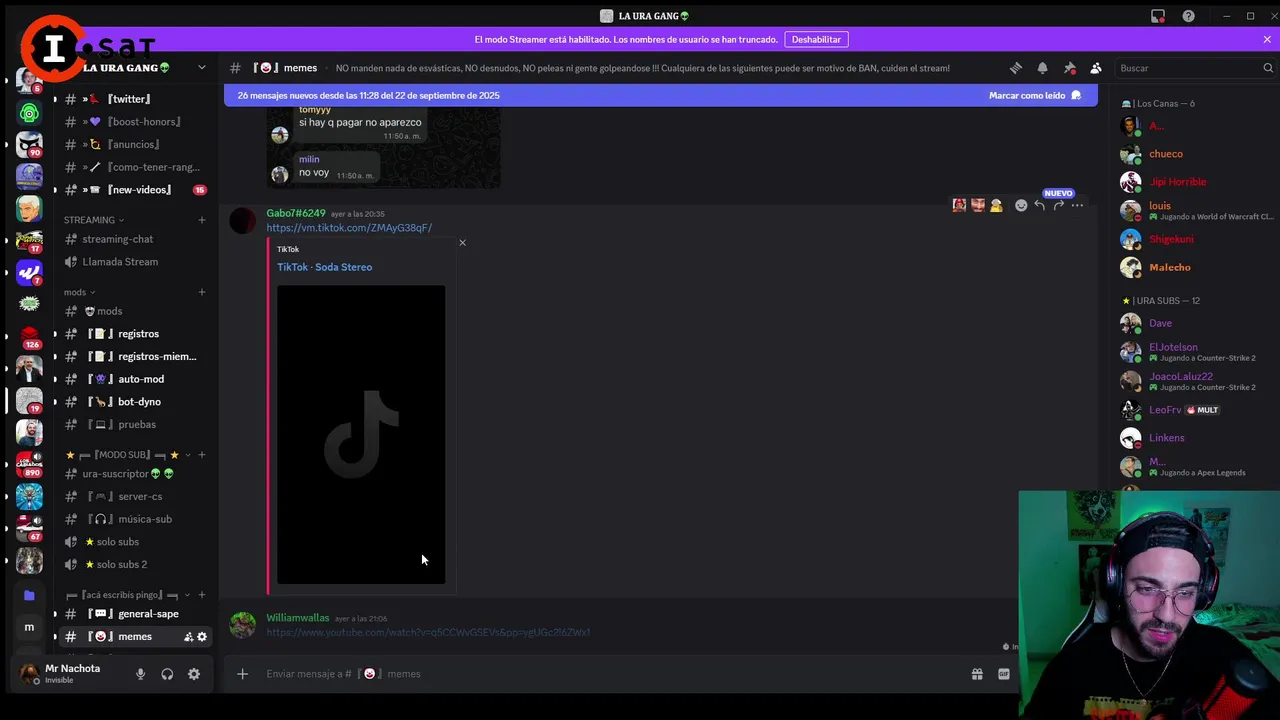The height and width of the screenshot is (720, 1280).
Task: Open the GIF picker icon
Action: 1004,674
